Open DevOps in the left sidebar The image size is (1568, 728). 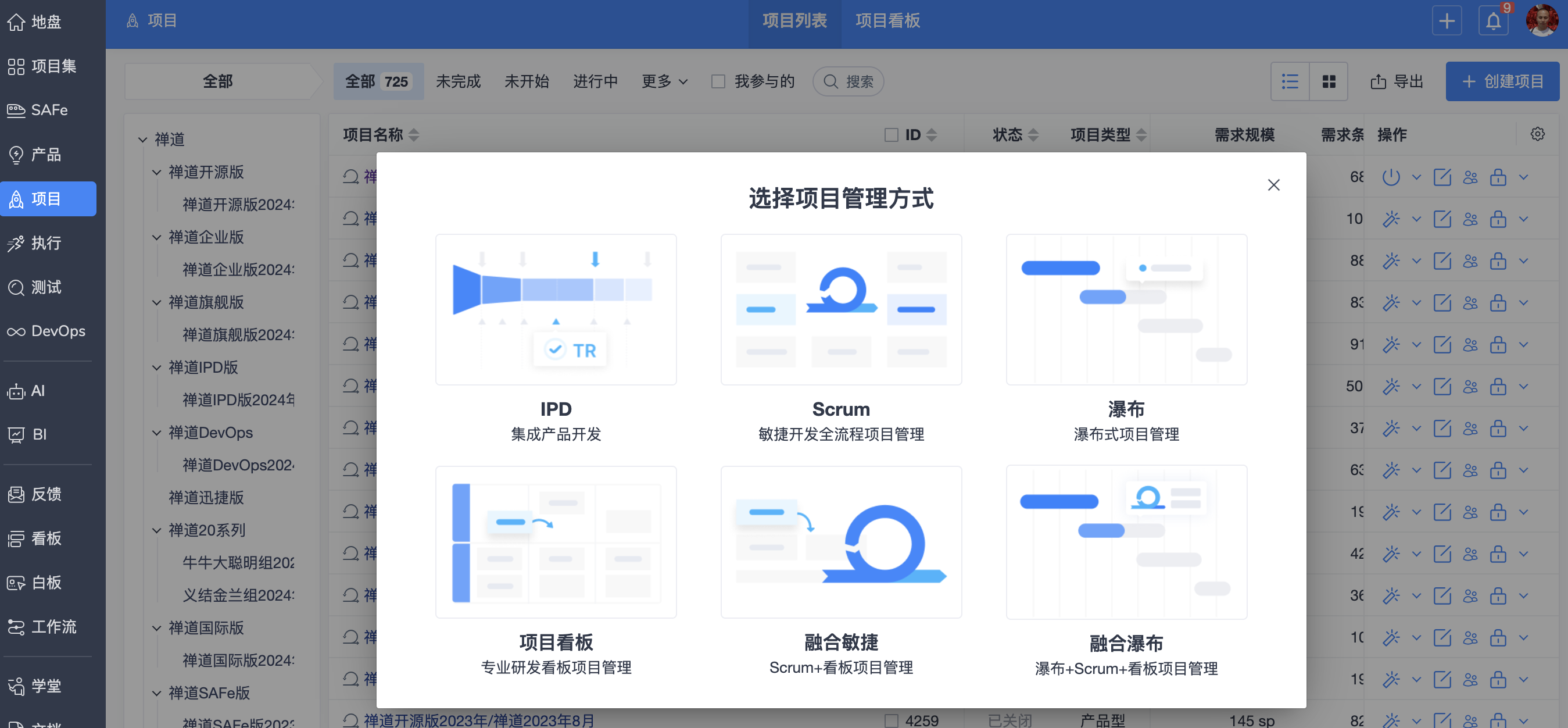point(48,331)
